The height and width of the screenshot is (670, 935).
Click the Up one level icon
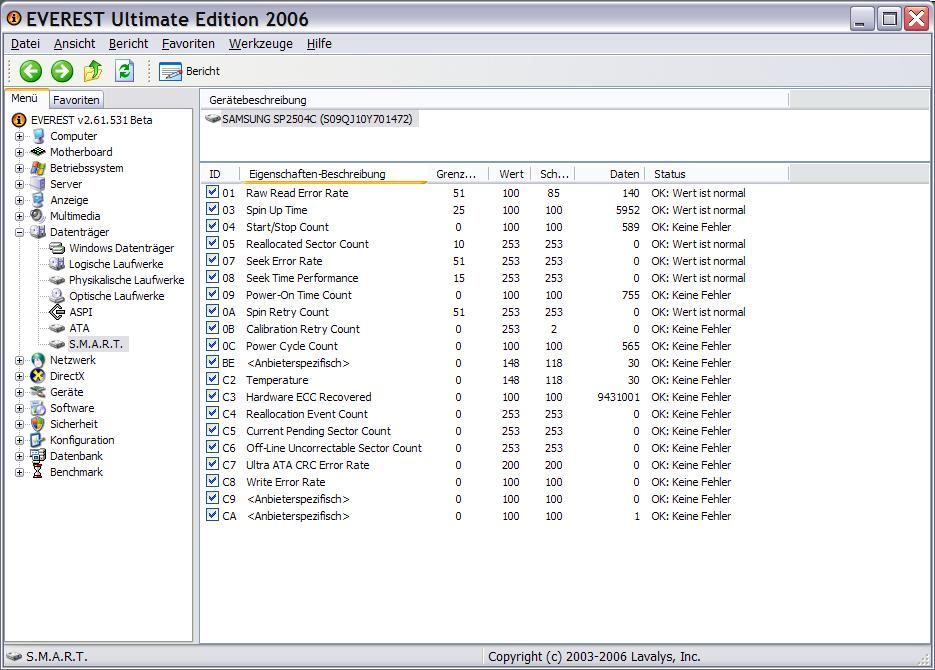pyautogui.click(x=93, y=71)
